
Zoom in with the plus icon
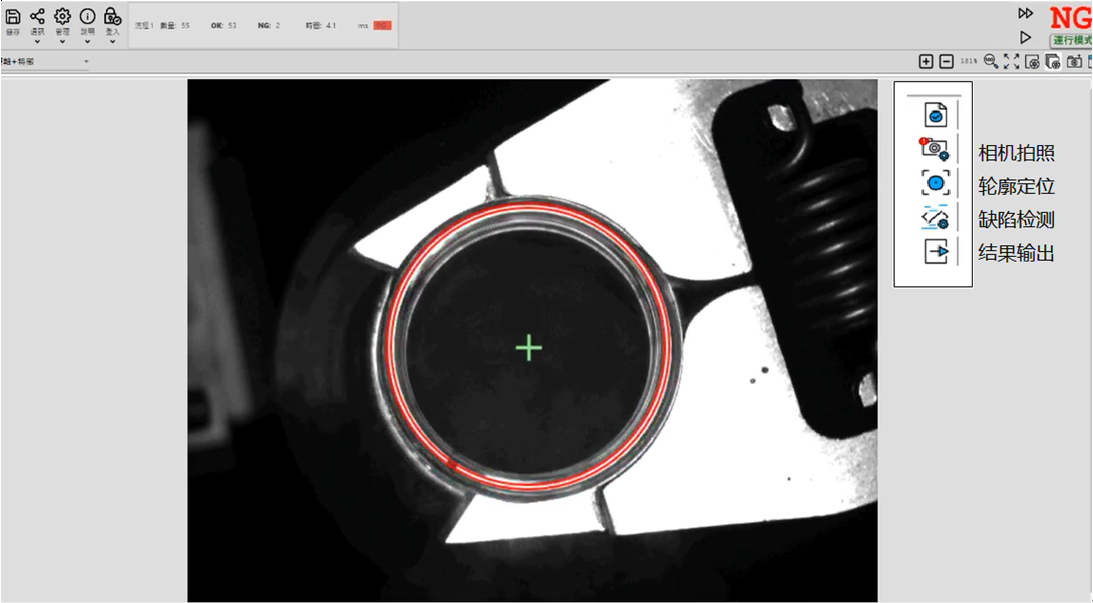pyautogui.click(x=926, y=62)
